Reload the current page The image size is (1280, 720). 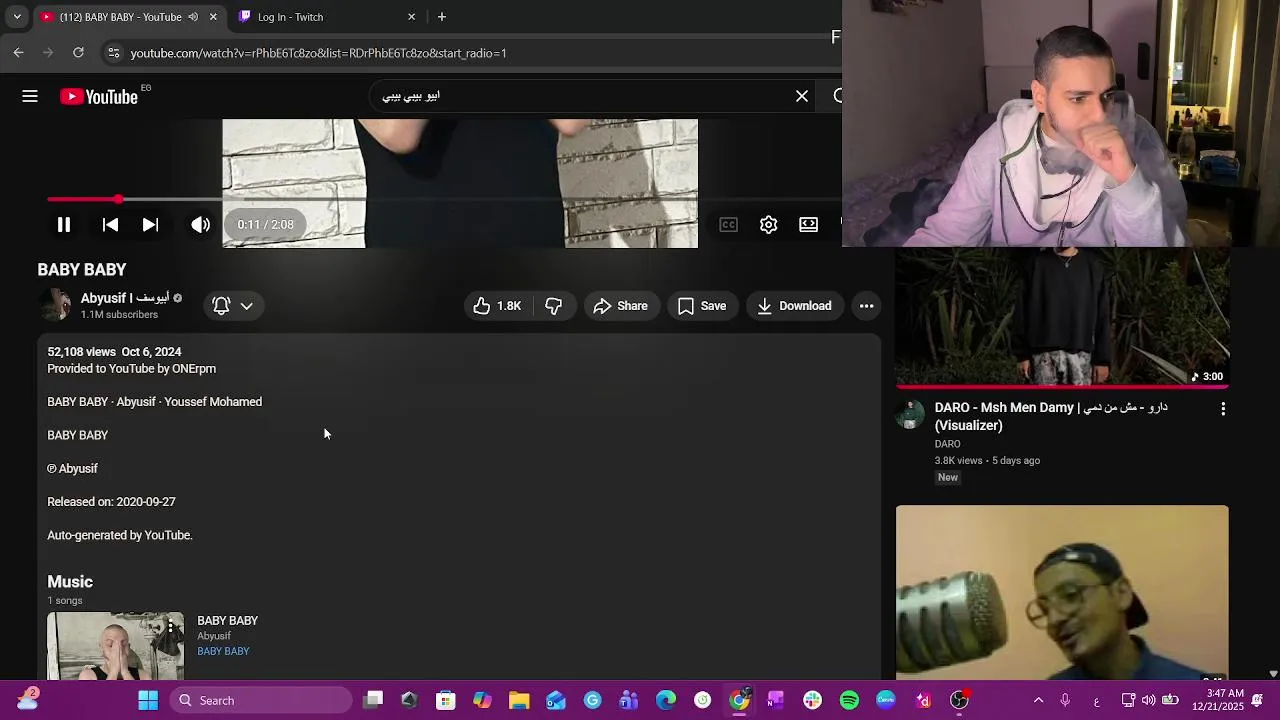click(78, 53)
